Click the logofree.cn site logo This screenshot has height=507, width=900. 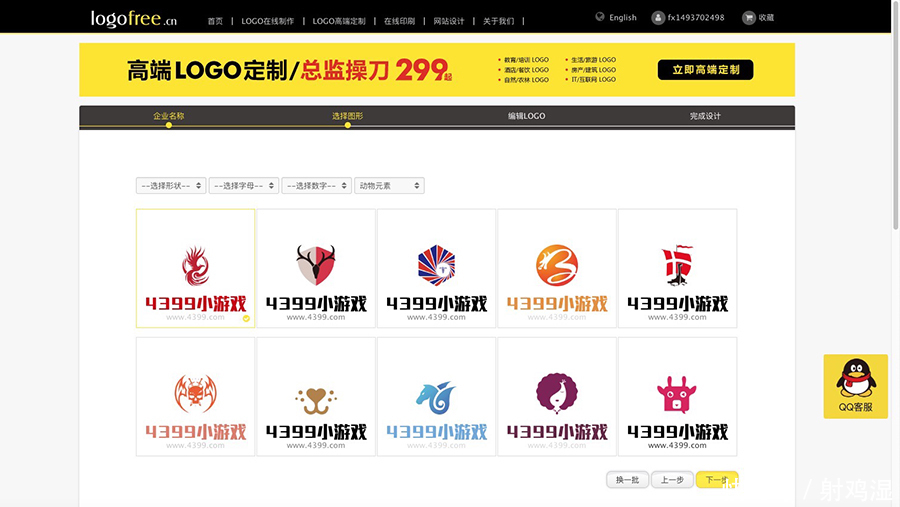(x=134, y=19)
